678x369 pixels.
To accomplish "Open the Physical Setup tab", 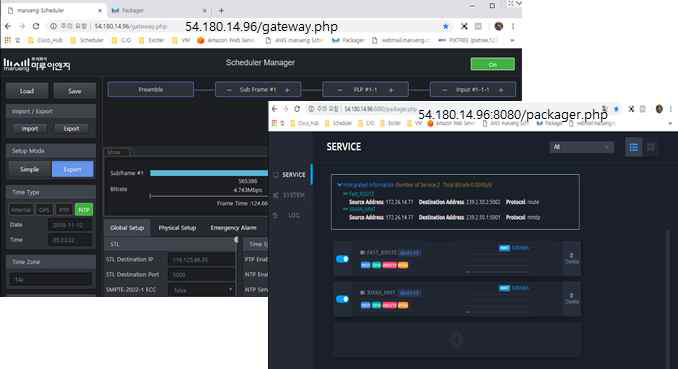I will click(x=177, y=228).
